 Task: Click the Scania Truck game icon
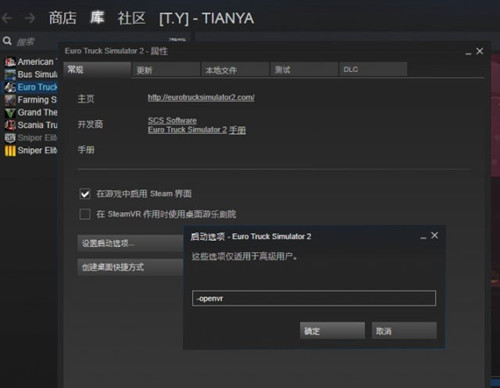[10, 125]
